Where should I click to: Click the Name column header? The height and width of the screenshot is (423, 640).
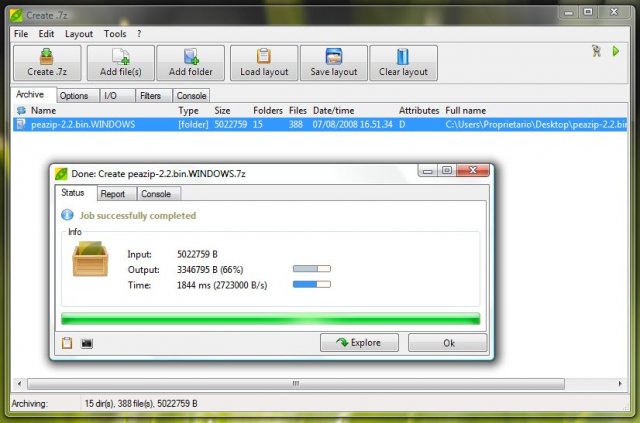(x=43, y=111)
